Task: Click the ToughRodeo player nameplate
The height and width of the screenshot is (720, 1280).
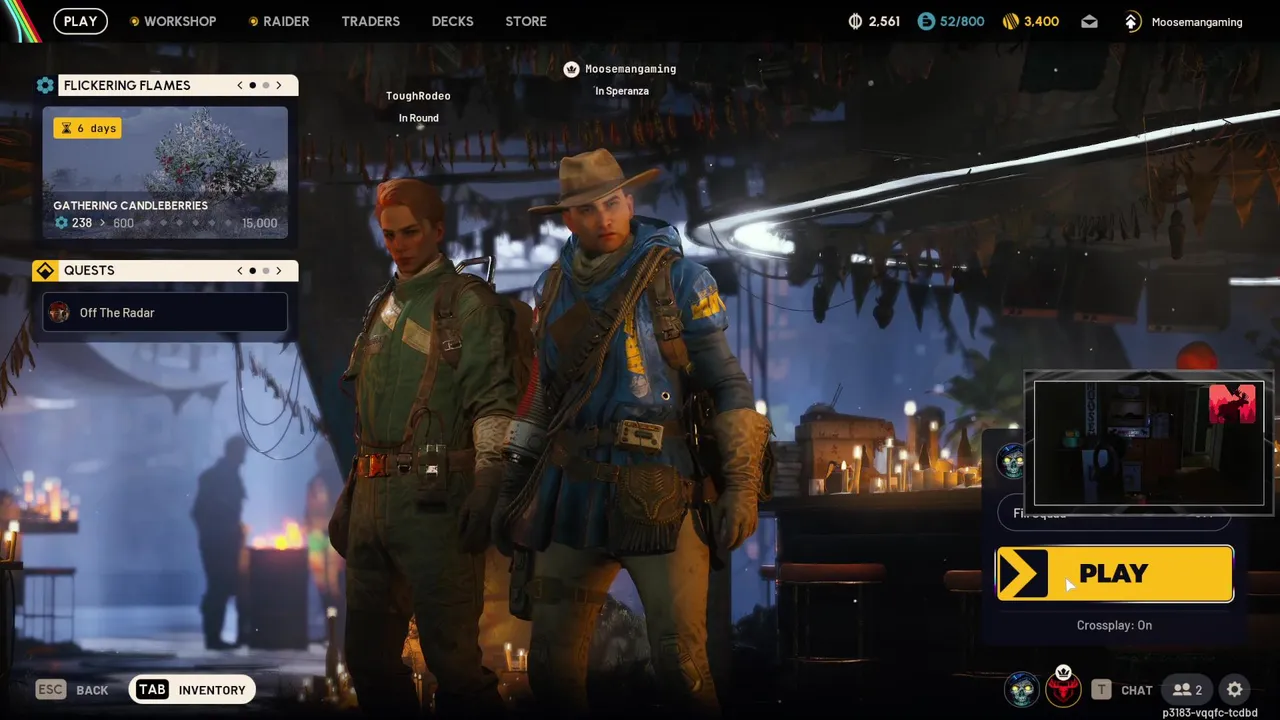Action: pyautogui.click(x=418, y=96)
